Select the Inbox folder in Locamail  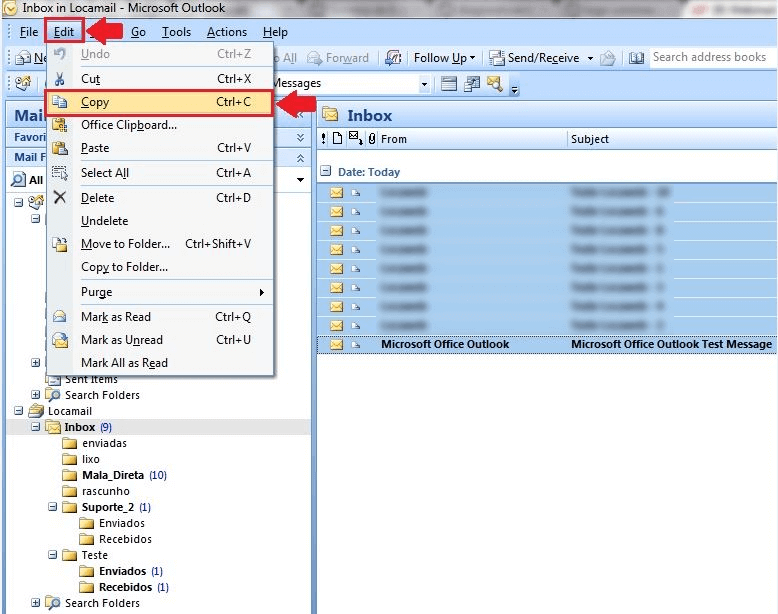click(79, 427)
